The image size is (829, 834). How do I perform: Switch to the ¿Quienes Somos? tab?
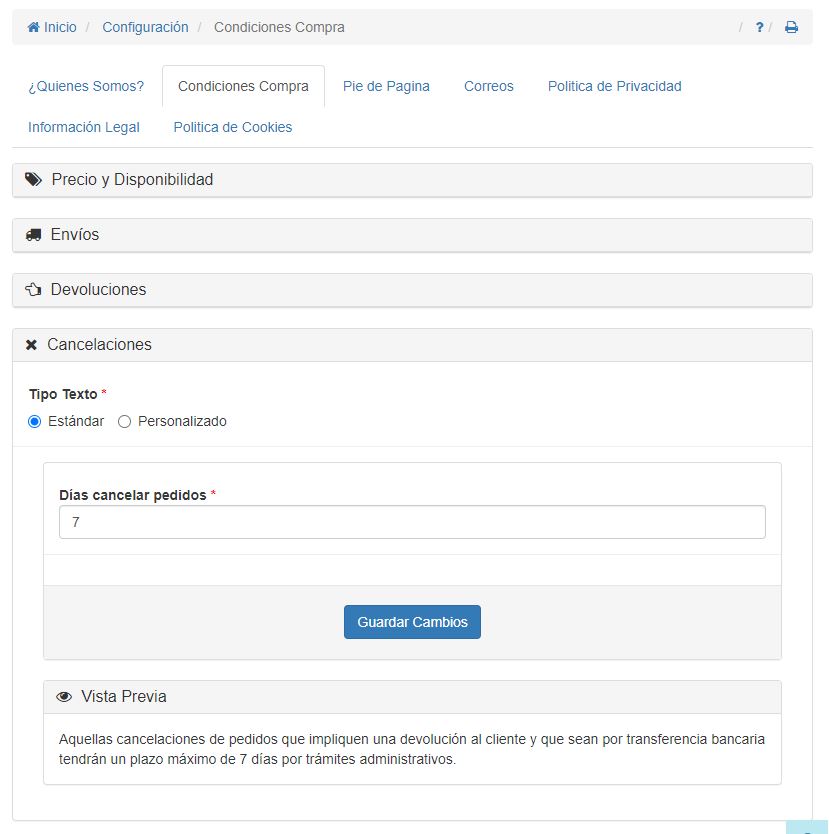click(x=86, y=87)
